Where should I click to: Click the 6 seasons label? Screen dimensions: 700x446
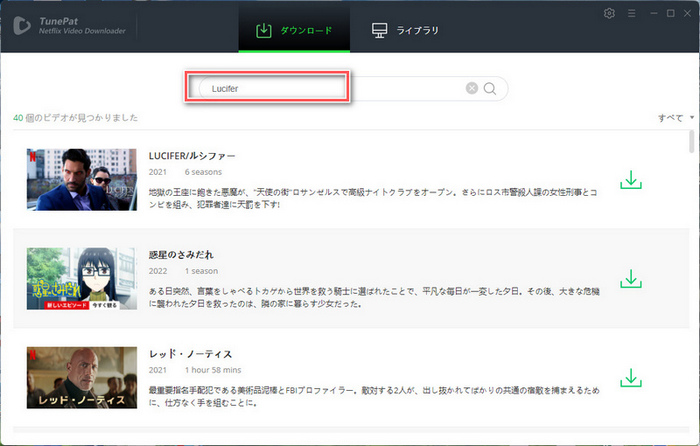203,172
